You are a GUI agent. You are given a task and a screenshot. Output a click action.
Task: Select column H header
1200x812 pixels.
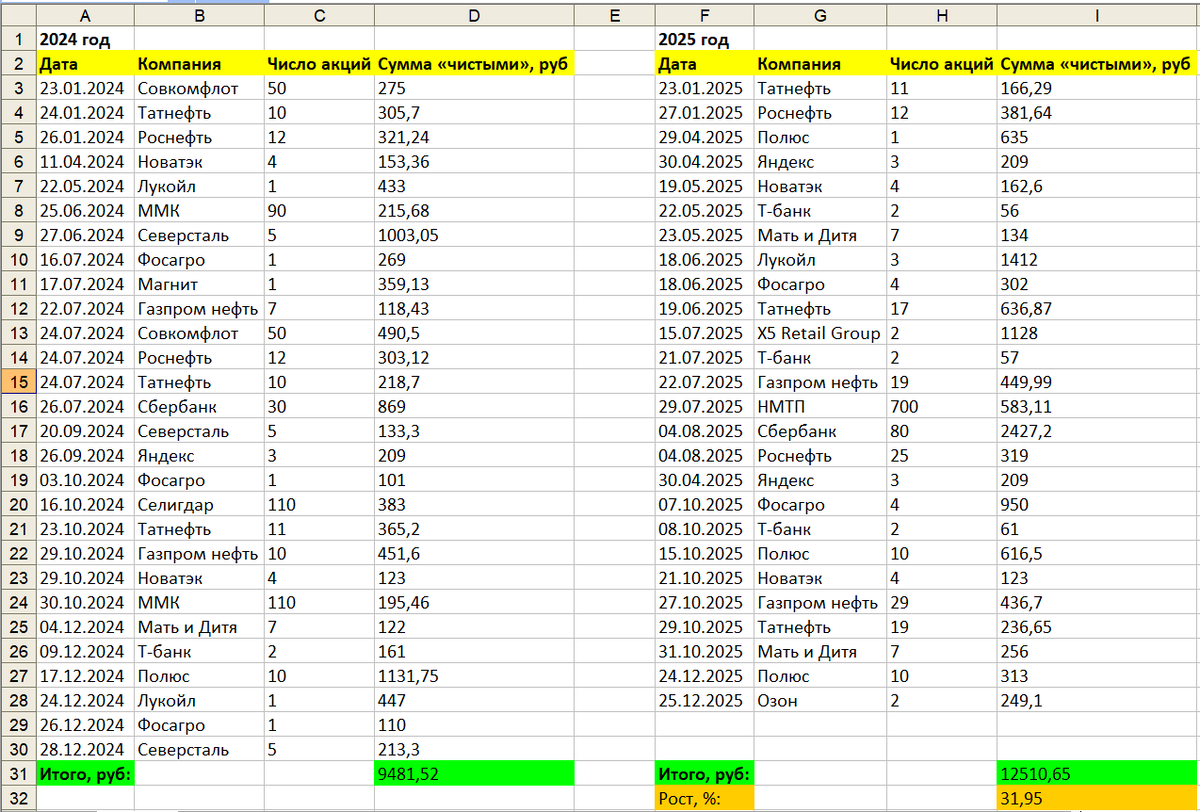click(x=941, y=16)
